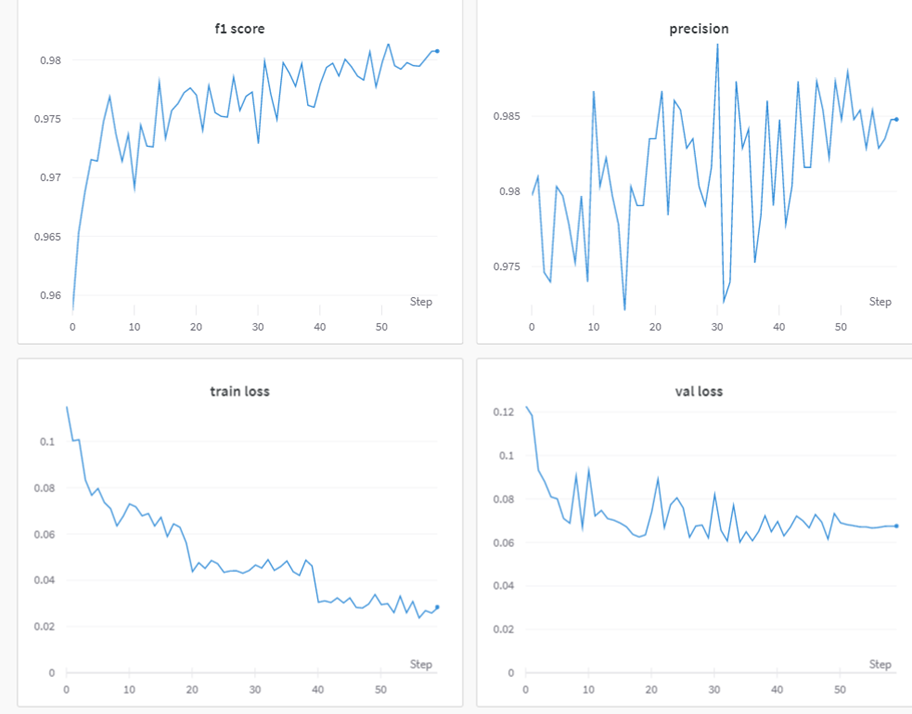Click the Step axis label in precision chart
Screen dimensions: 912x714
[x=880, y=302]
